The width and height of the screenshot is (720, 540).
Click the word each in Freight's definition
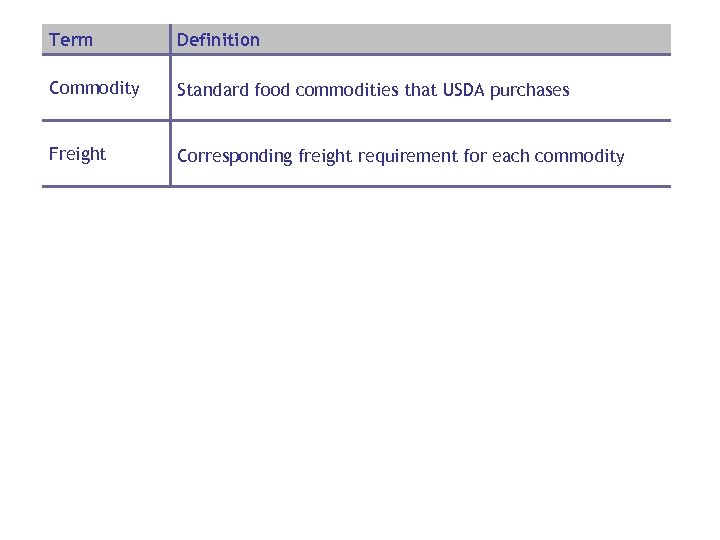(x=513, y=156)
